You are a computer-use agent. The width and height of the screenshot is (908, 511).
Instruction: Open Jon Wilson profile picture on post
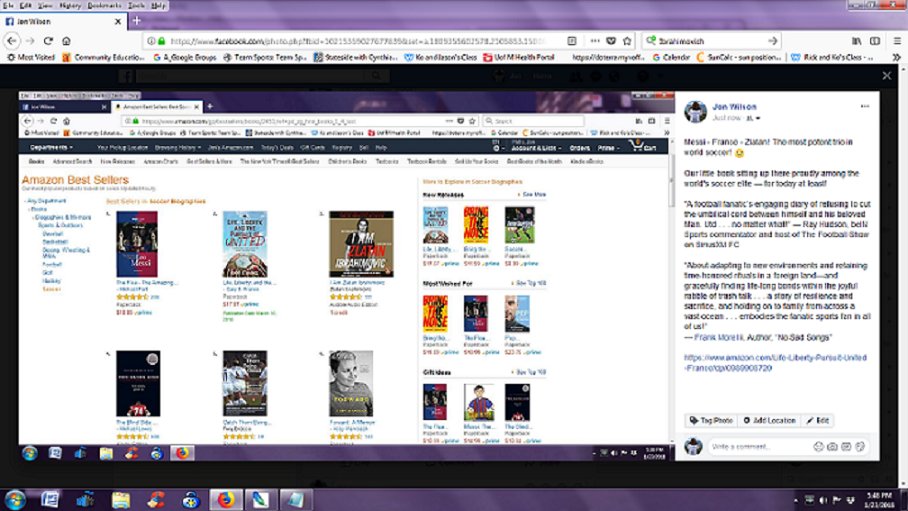[x=695, y=112]
